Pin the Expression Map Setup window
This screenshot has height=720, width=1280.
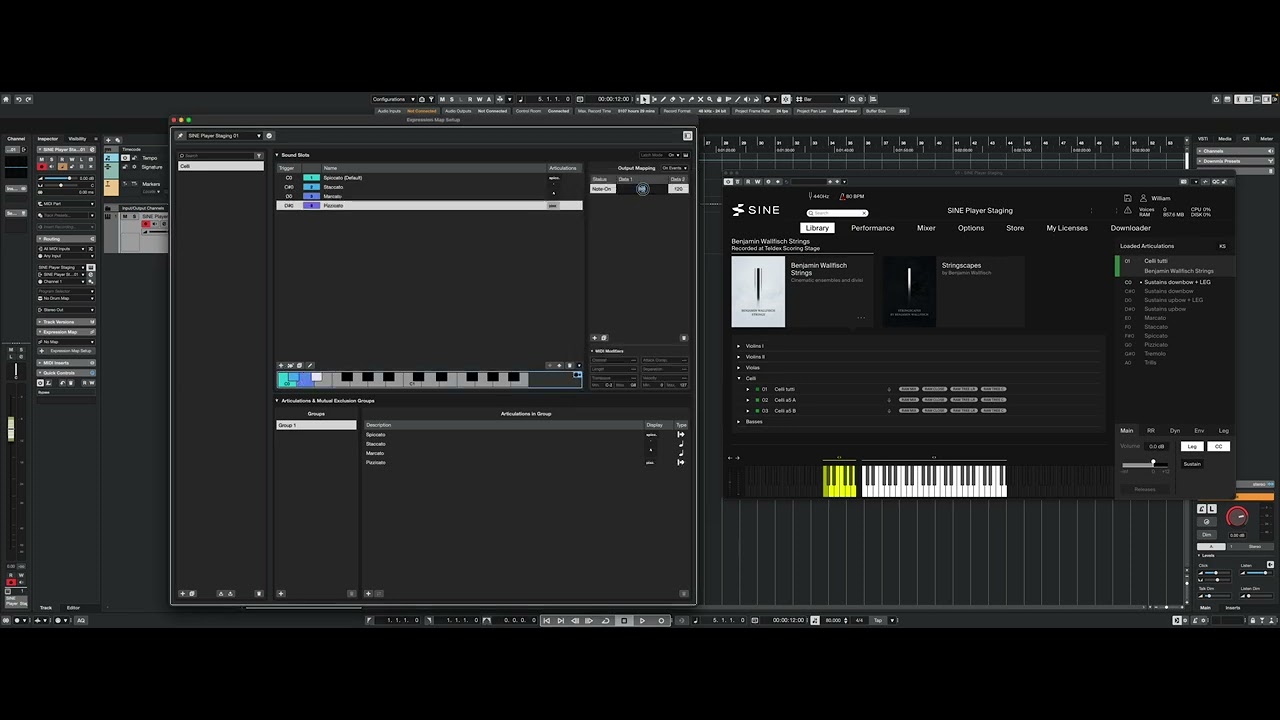click(x=180, y=136)
